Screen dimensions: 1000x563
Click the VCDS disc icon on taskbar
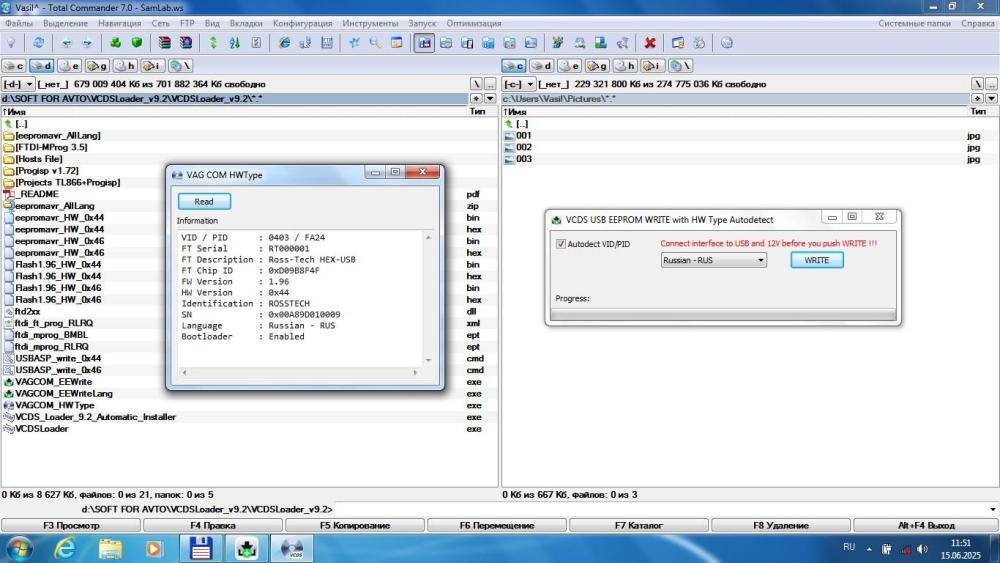292,548
